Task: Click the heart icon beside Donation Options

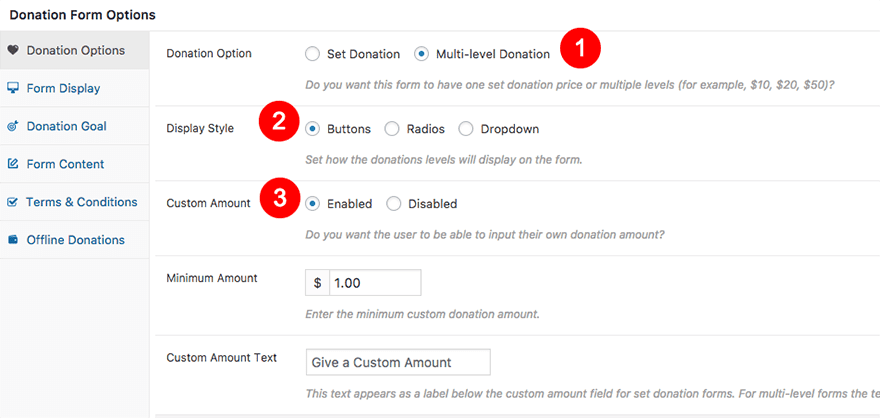Action: pos(12,50)
